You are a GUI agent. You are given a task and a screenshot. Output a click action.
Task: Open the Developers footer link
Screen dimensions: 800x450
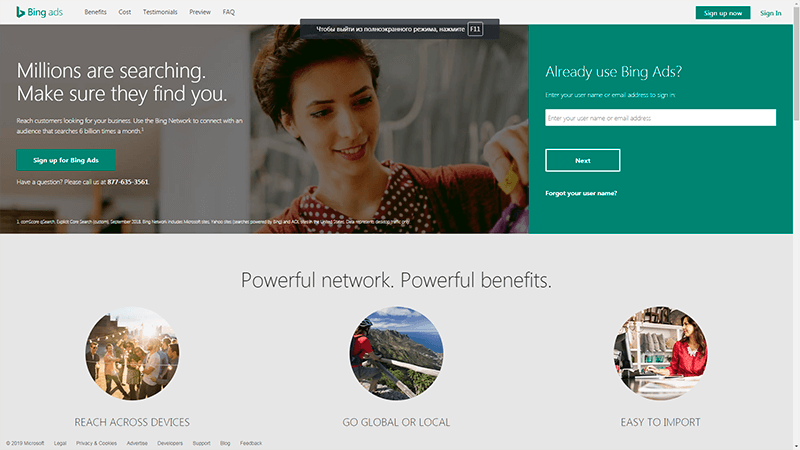[x=170, y=443]
